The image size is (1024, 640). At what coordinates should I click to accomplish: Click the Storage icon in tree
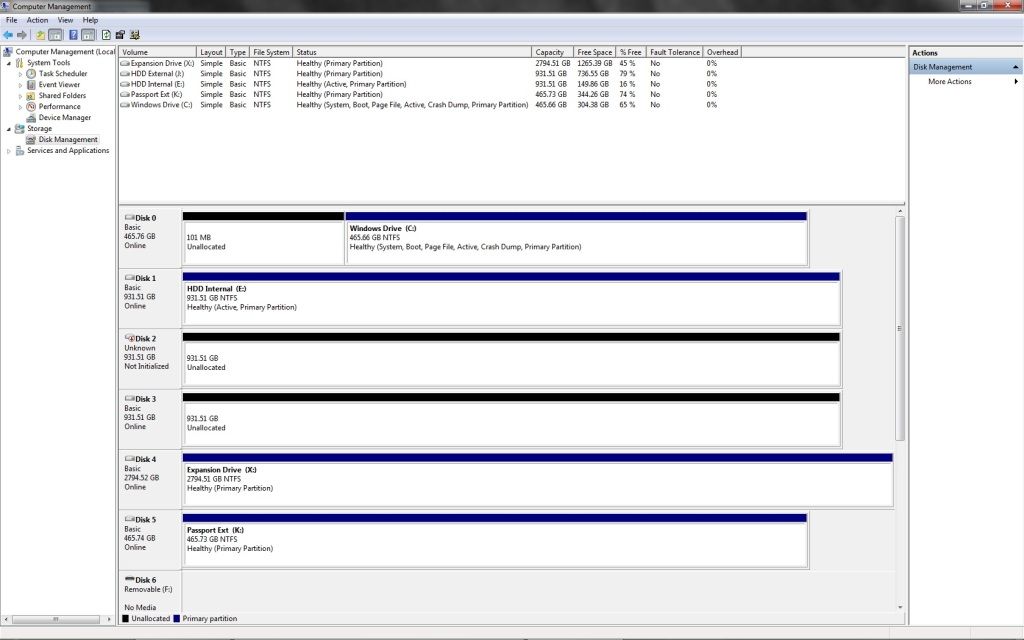[20, 129]
